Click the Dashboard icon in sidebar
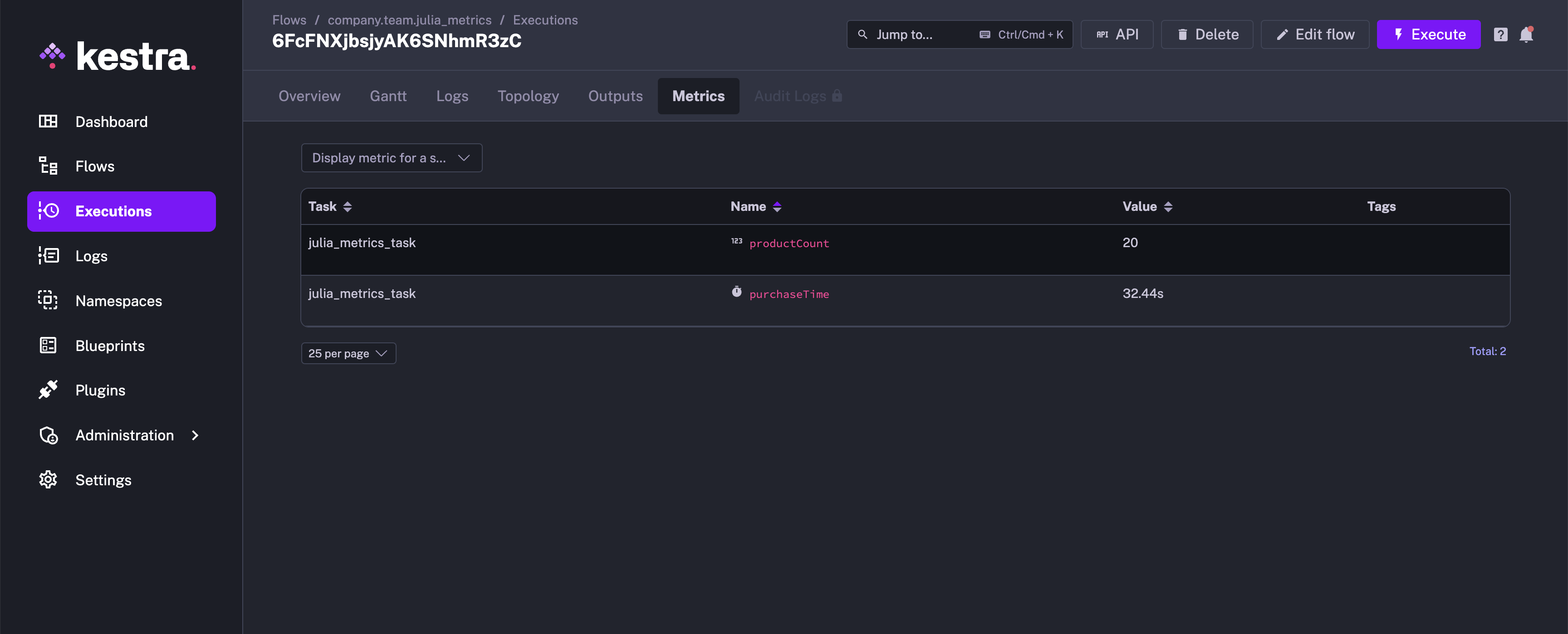 pyautogui.click(x=48, y=122)
